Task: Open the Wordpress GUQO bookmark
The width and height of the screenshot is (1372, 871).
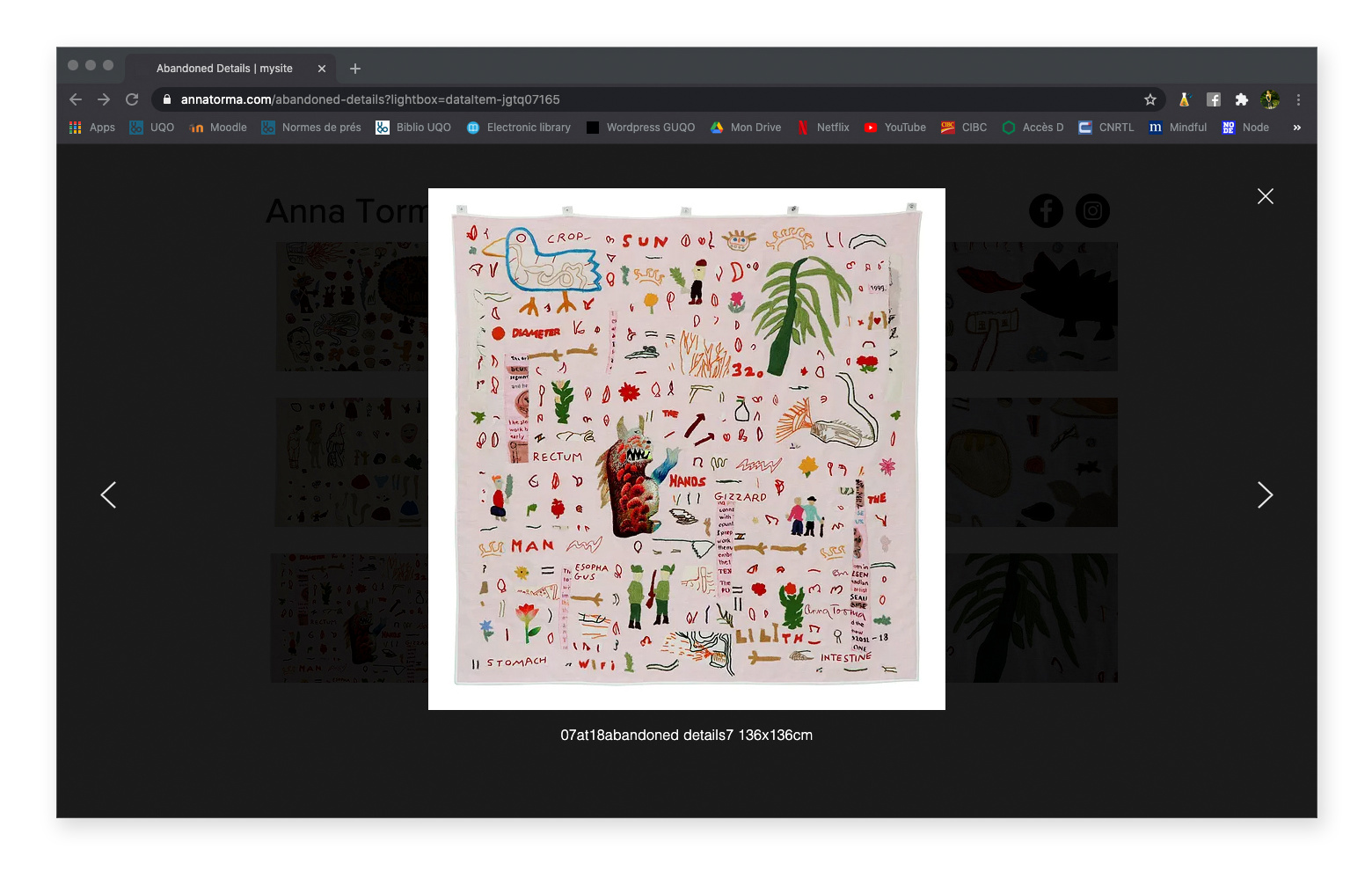Action: point(640,128)
